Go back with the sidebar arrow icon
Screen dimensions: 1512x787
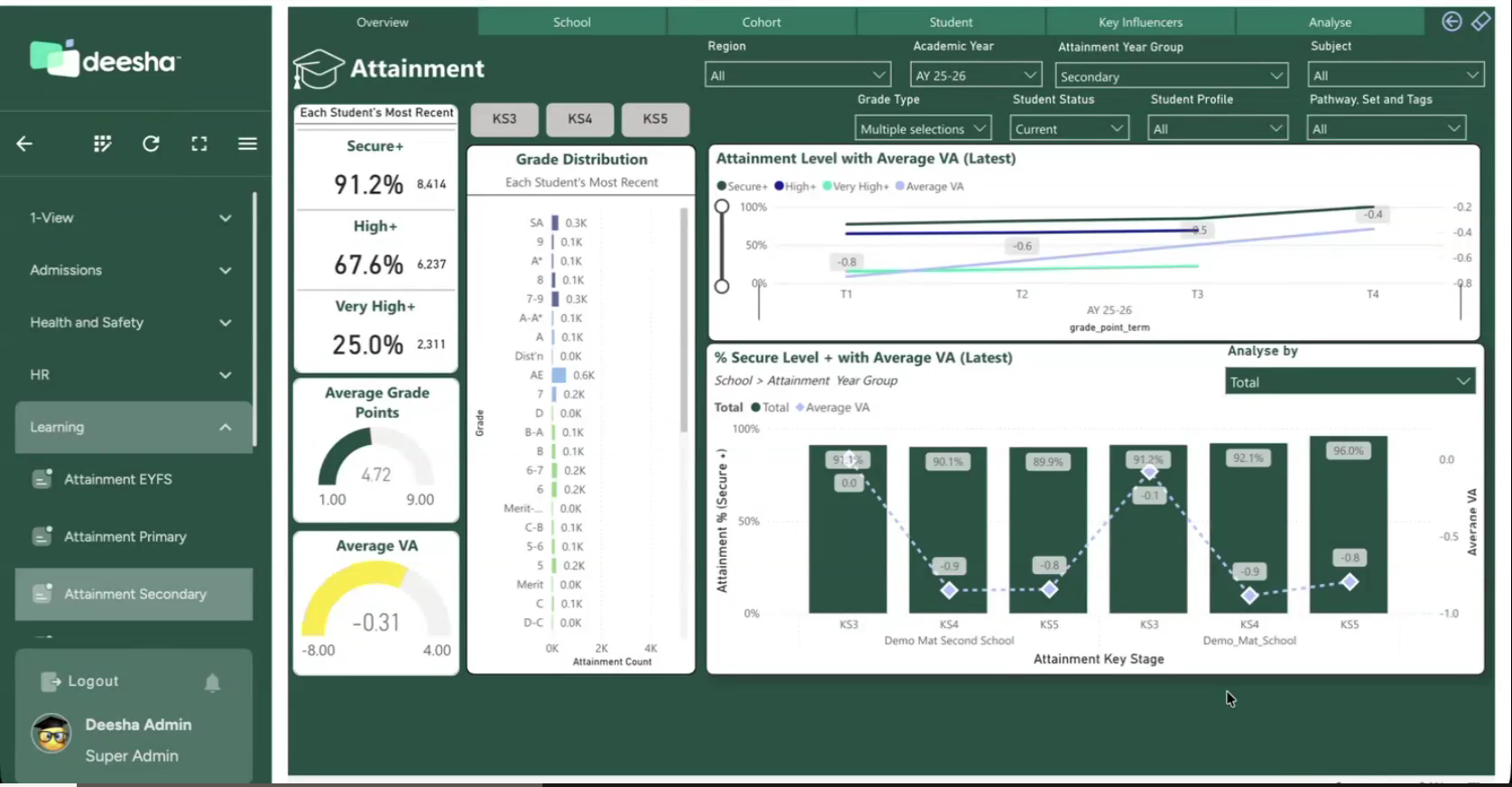tap(24, 144)
